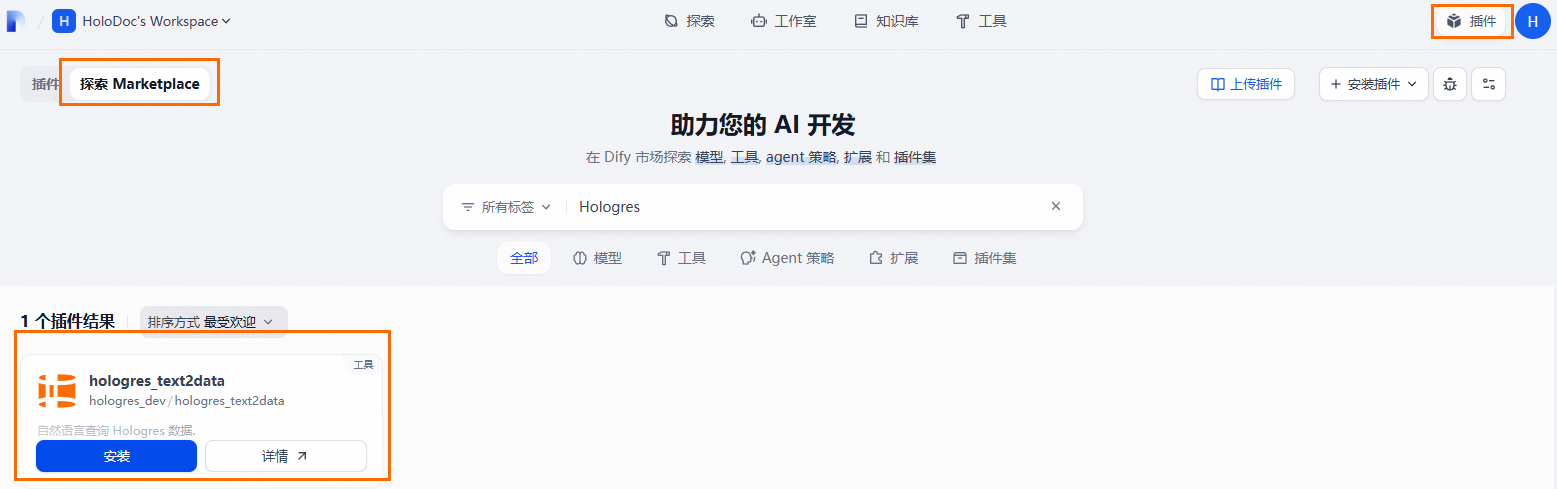The height and width of the screenshot is (489, 1557).
Task: Click the 插件 button in the header
Action: 1471,21
